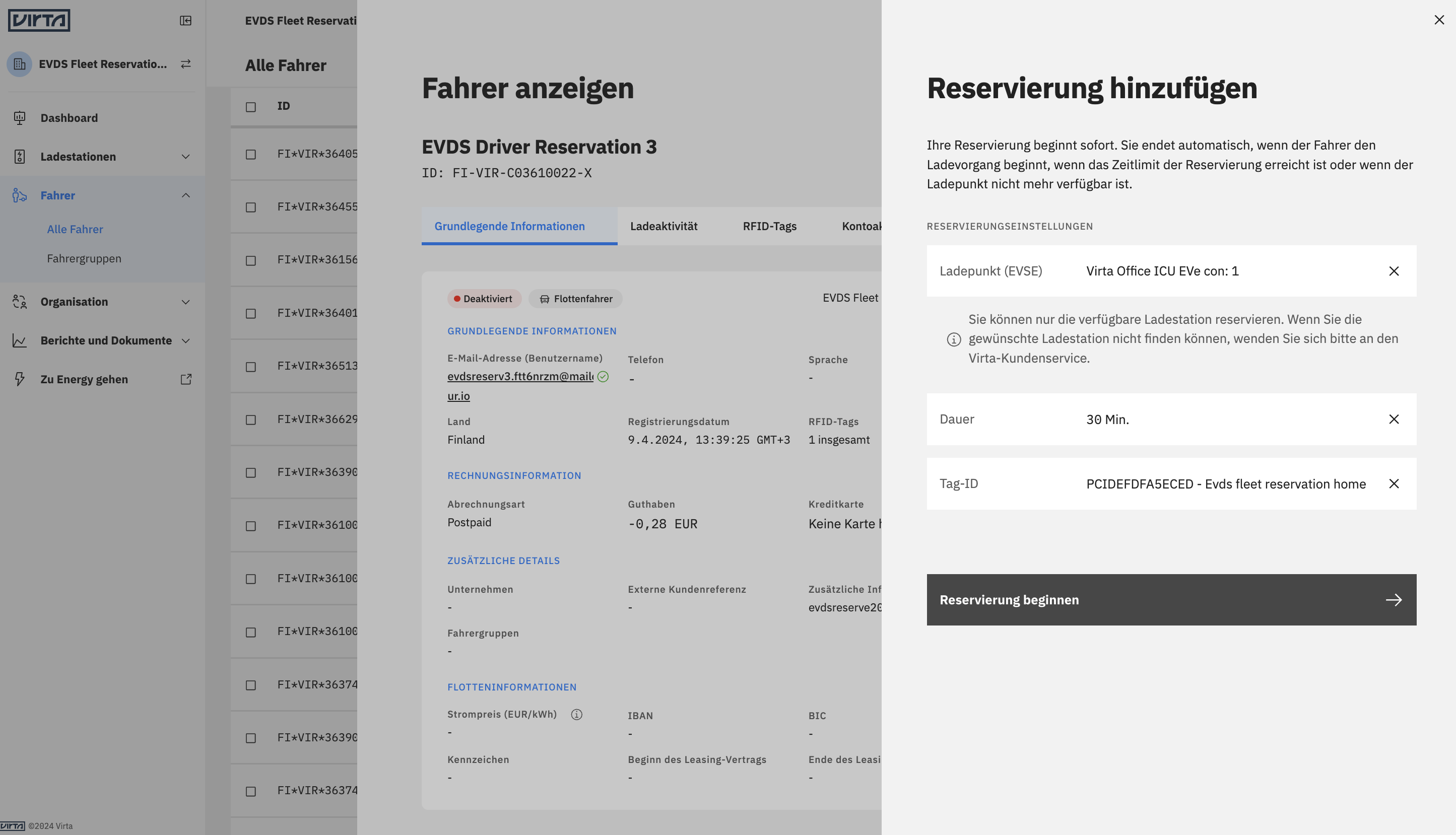Click the Organisation people icon
This screenshot has height=835, width=1456.
point(20,302)
